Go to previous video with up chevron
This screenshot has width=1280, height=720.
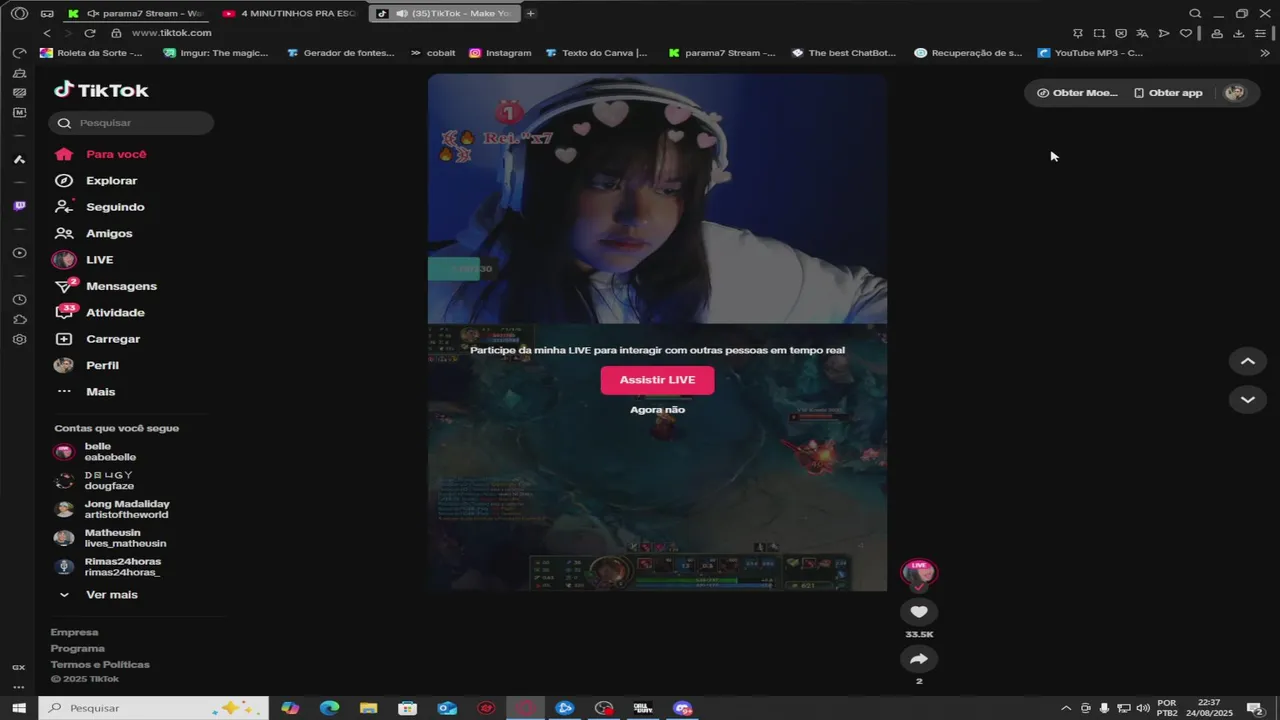tap(1247, 361)
